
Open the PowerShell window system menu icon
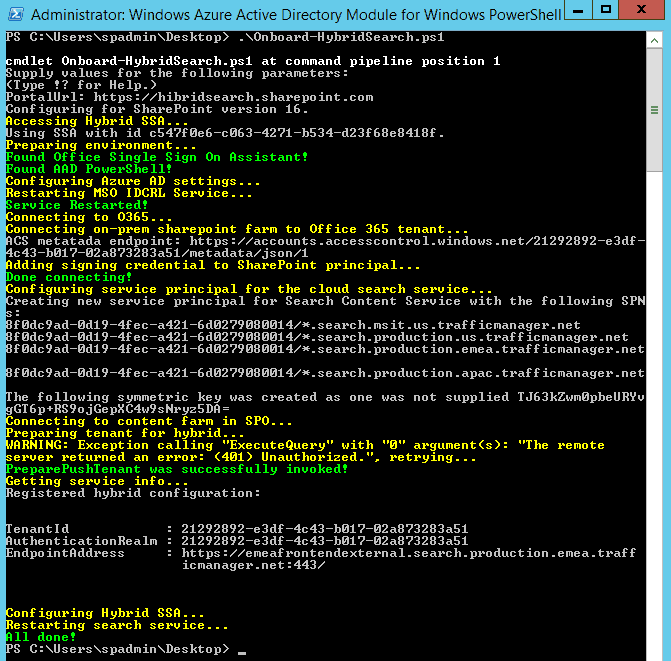coord(15,14)
